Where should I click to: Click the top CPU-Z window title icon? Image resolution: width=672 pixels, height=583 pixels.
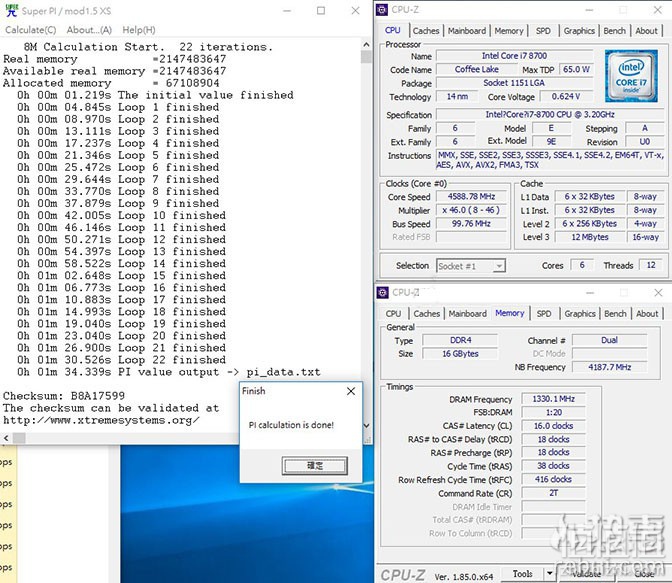tap(382, 10)
